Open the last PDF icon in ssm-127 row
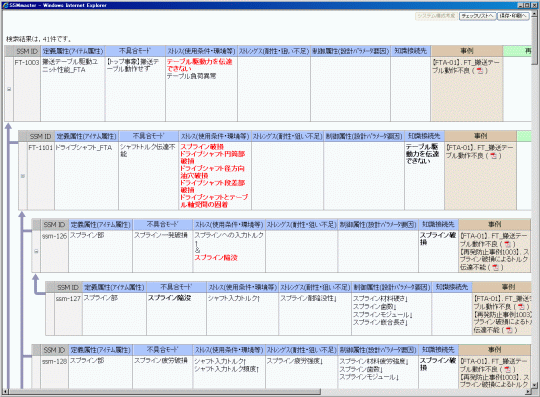 tap(509, 330)
